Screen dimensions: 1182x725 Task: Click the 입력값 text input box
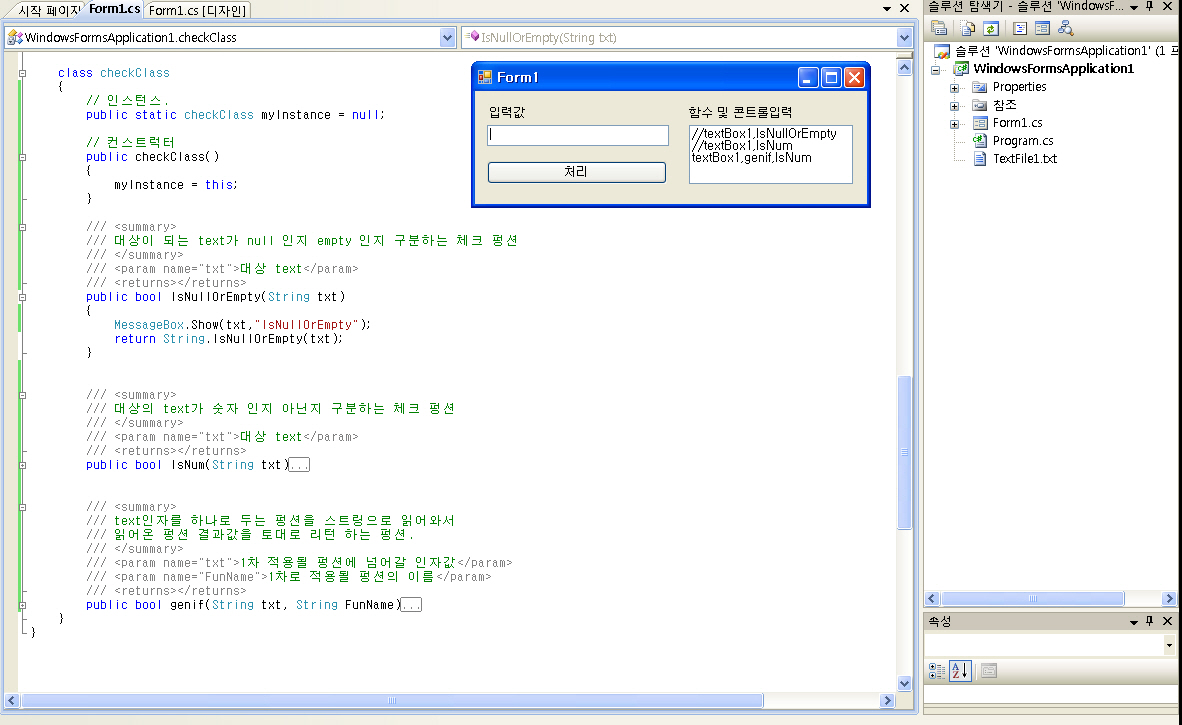(x=578, y=135)
